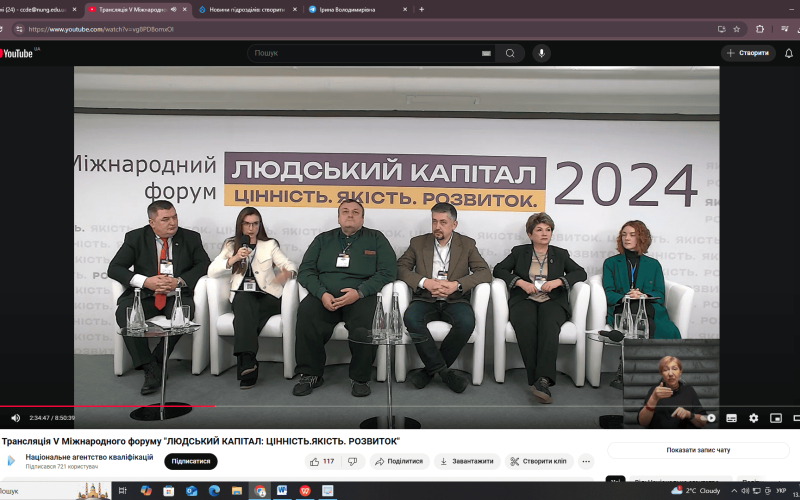Toggle autoplay switch in the player controls

point(710,418)
